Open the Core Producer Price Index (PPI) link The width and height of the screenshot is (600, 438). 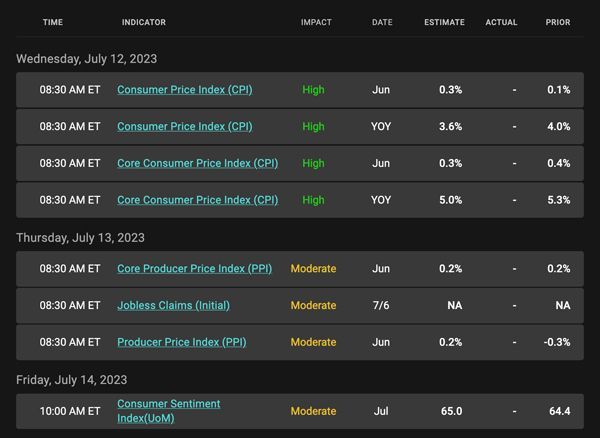[x=194, y=269]
